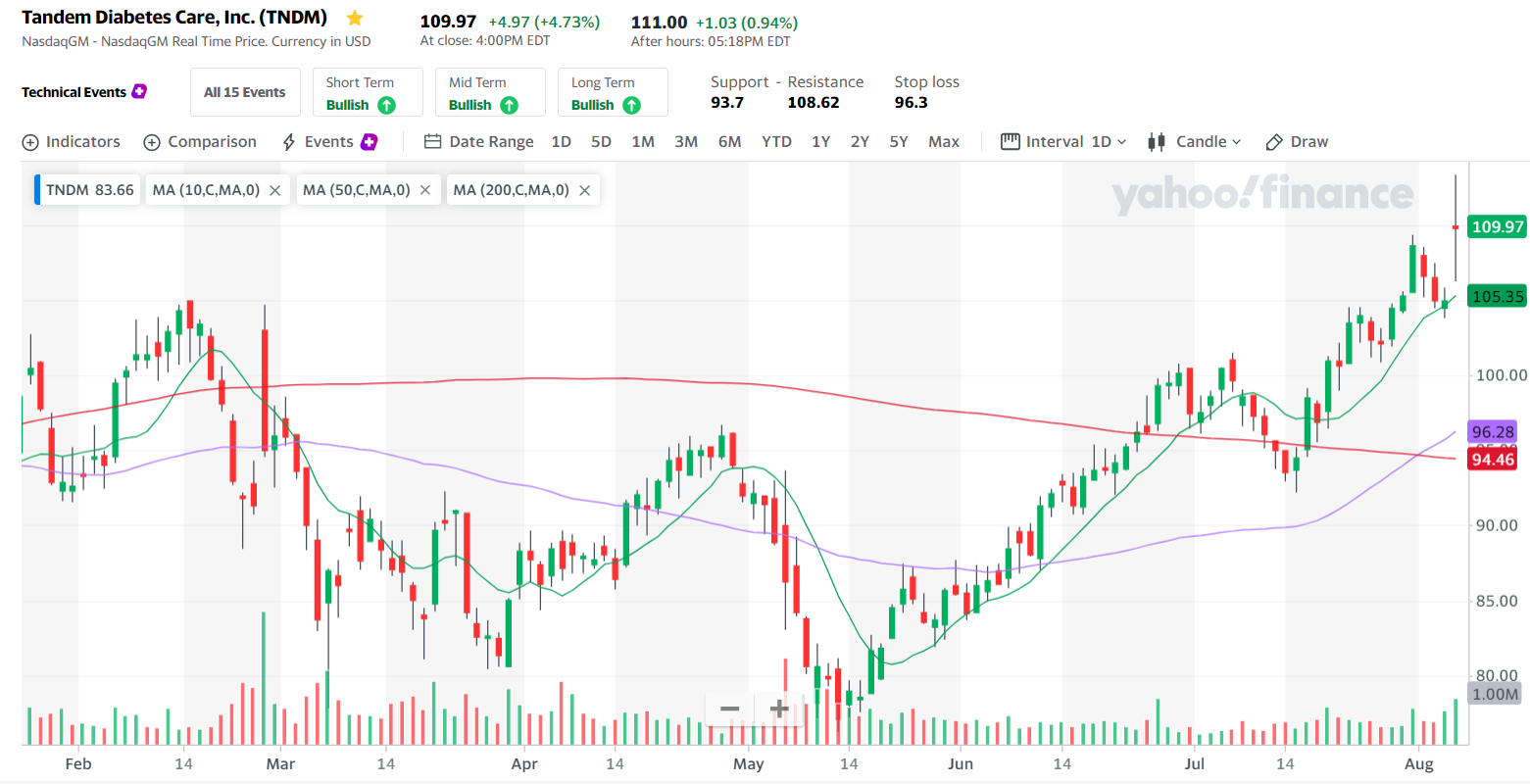Click the Comparison plus icon
1530x784 pixels.
point(152,142)
